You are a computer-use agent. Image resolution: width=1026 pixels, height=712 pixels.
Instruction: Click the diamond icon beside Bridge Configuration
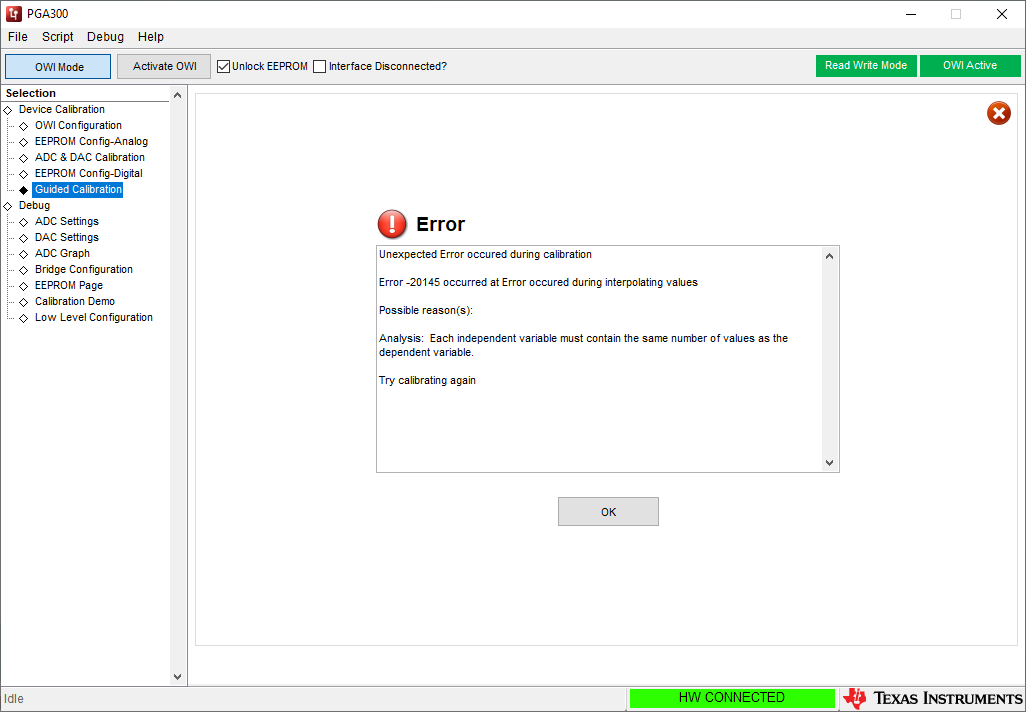[24, 270]
